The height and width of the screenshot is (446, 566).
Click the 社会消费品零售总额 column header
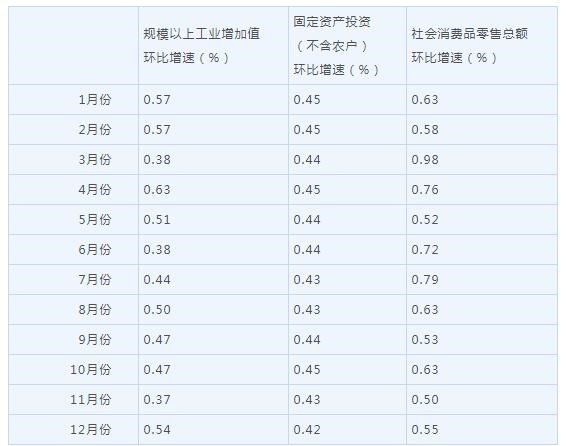coord(469,46)
